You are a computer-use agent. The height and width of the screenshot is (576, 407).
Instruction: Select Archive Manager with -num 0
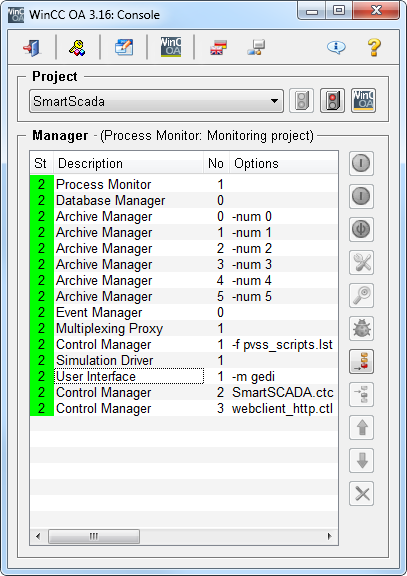click(x=184, y=216)
